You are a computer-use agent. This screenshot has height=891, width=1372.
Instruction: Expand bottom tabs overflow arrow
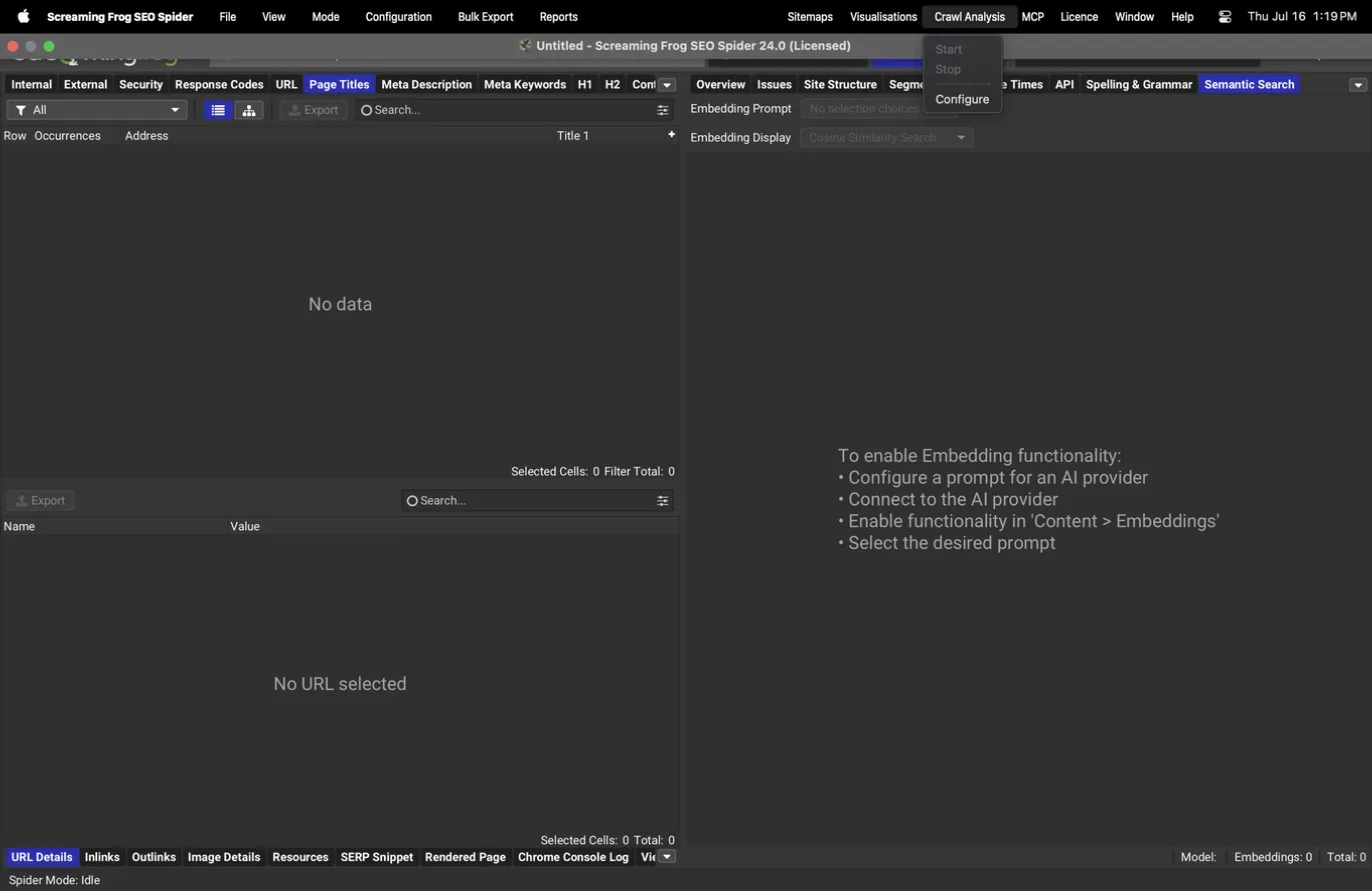tap(667, 857)
